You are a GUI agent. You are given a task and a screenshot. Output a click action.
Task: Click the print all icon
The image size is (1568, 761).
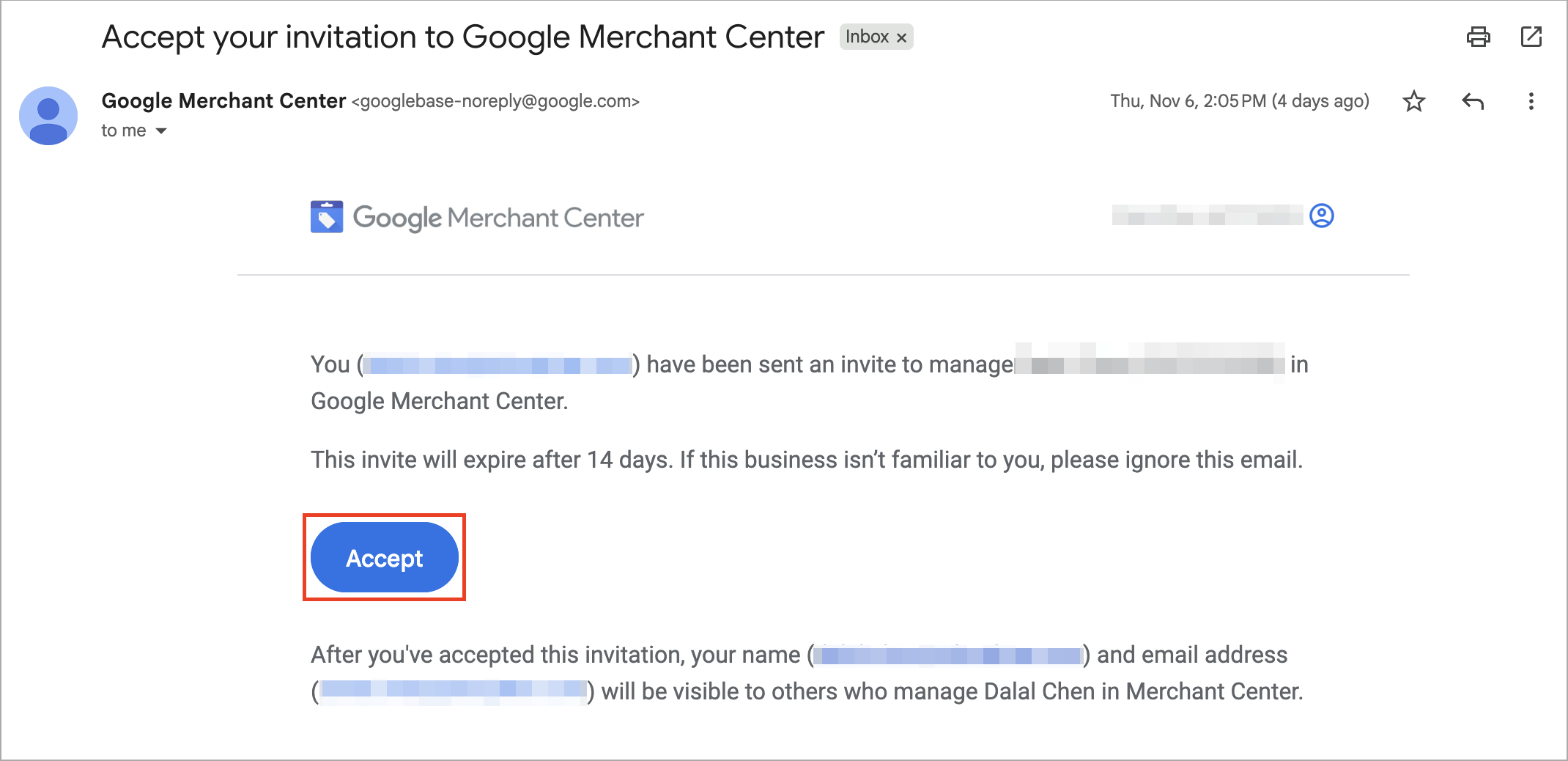pos(1478,37)
